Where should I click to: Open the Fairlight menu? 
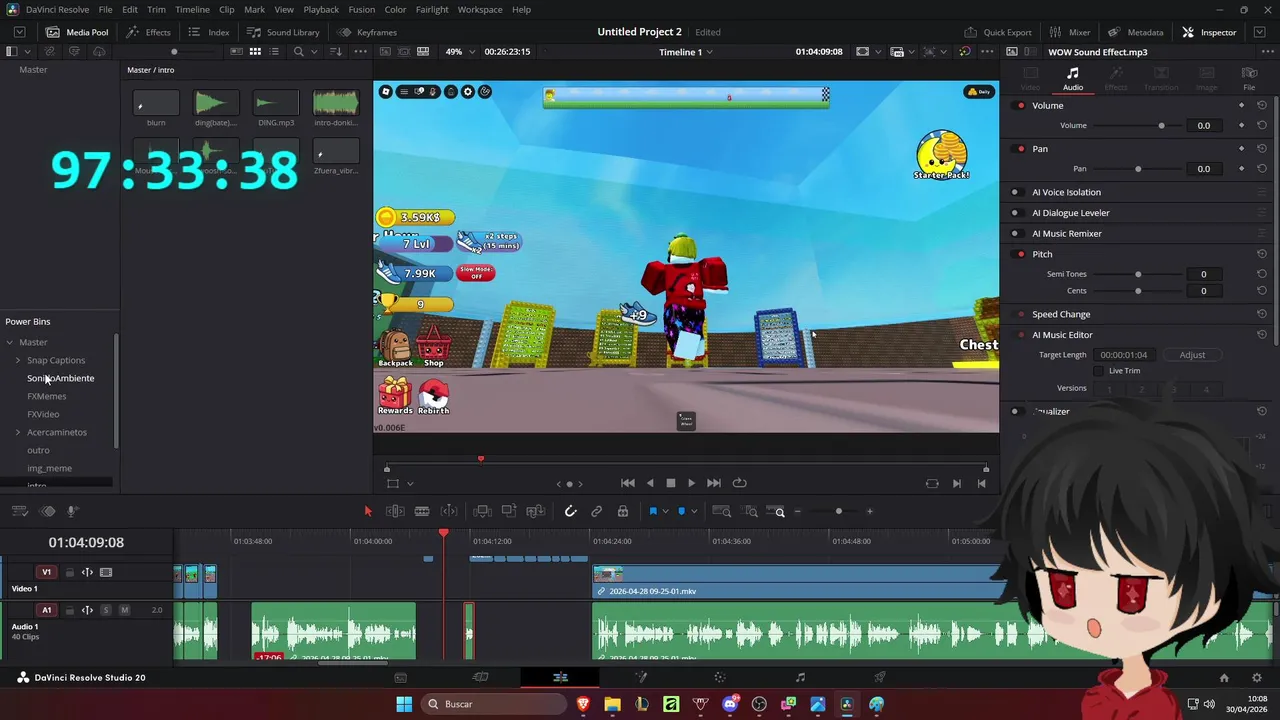tap(432, 9)
